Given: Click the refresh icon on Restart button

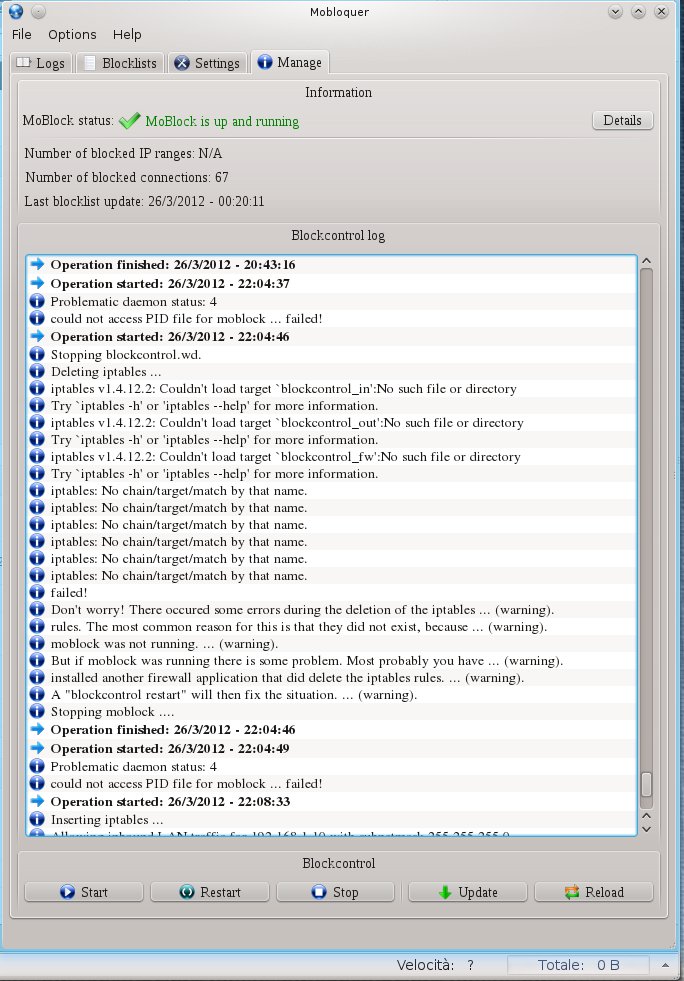Looking at the screenshot, I should (186, 892).
